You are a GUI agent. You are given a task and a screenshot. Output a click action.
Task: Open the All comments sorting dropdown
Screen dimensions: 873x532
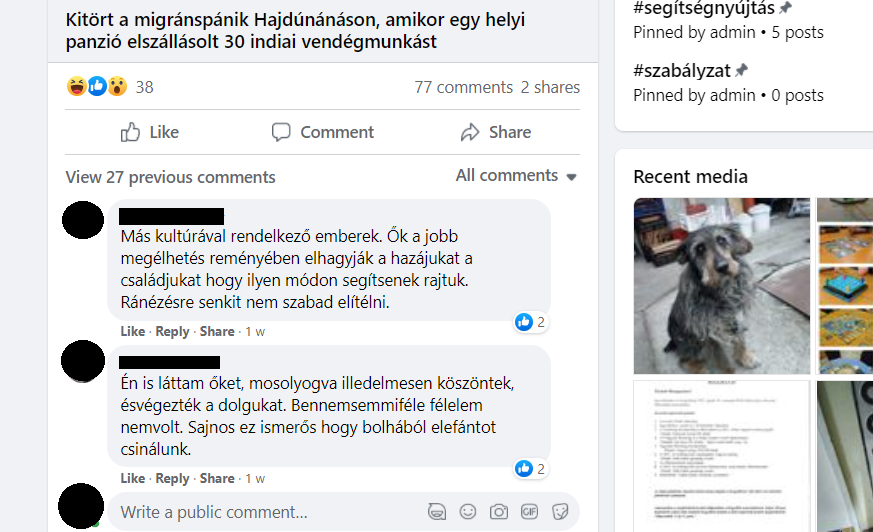pyautogui.click(x=516, y=176)
